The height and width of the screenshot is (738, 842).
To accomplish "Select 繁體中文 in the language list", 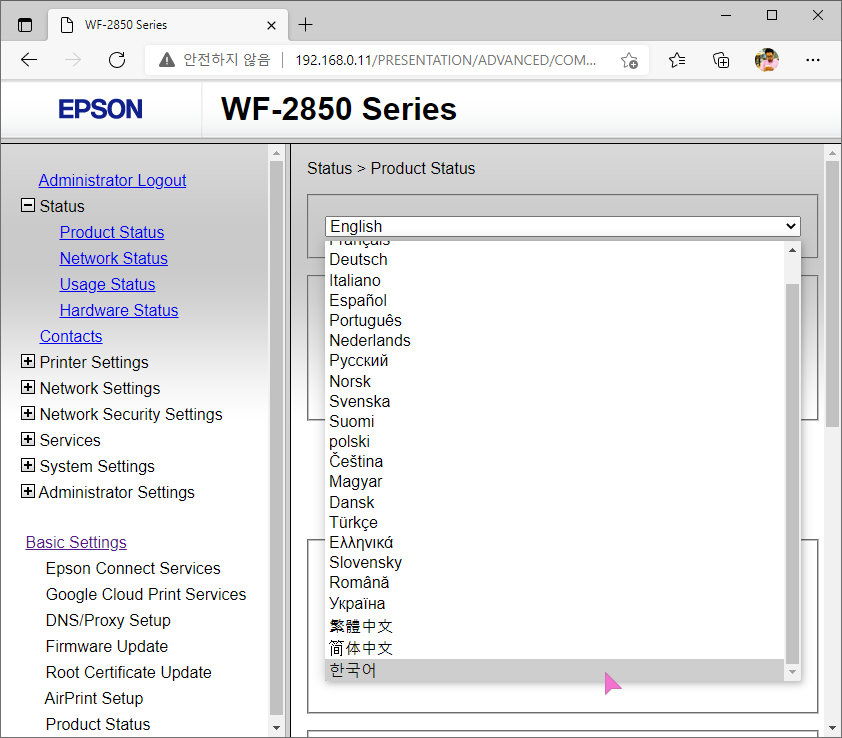I will [x=555, y=626].
